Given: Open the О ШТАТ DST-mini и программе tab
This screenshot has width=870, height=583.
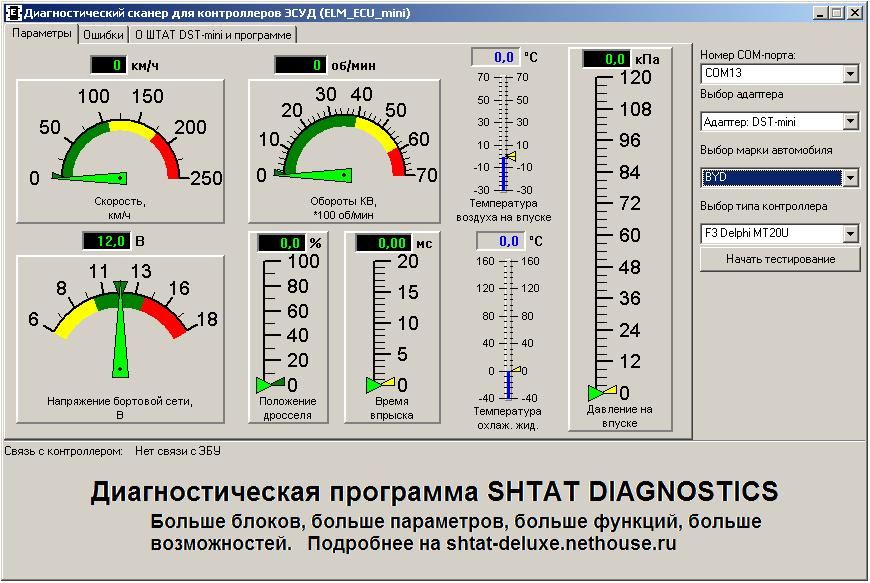Looking at the screenshot, I should [214, 34].
